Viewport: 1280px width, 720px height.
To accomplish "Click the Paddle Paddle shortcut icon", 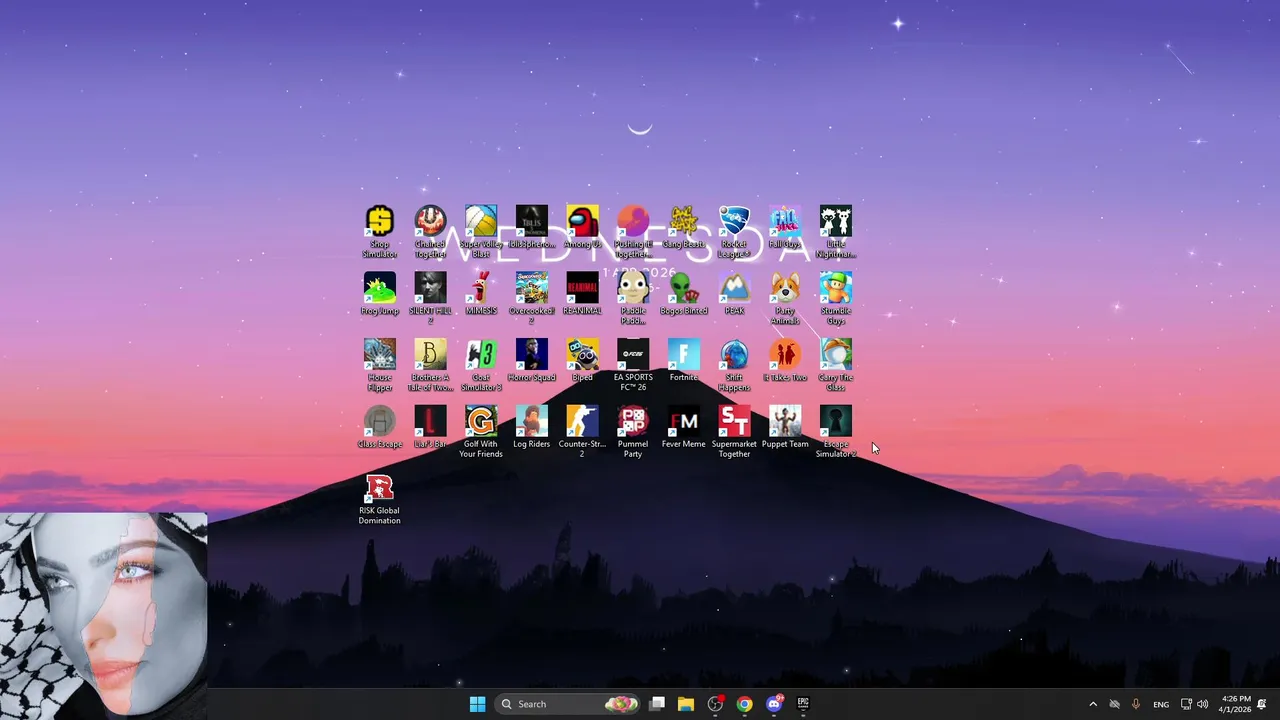I will pyautogui.click(x=633, y=289).
